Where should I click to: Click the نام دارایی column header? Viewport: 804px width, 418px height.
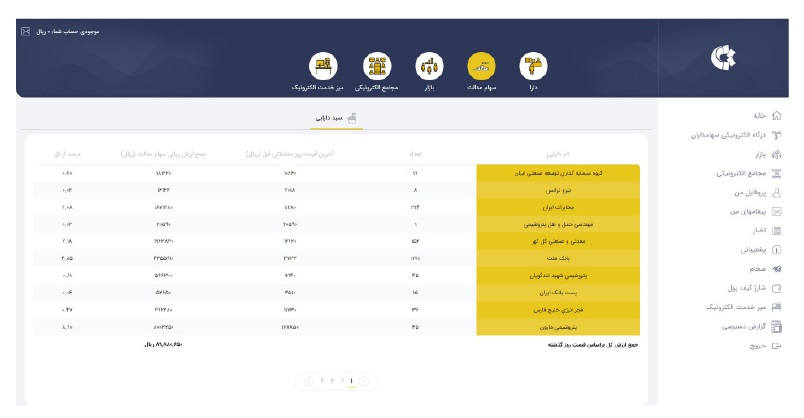click(x=558, y=154)
